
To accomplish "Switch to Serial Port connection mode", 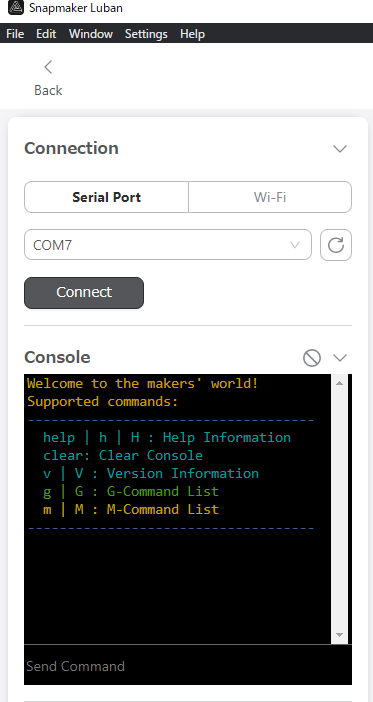I will tap(107, 197).
